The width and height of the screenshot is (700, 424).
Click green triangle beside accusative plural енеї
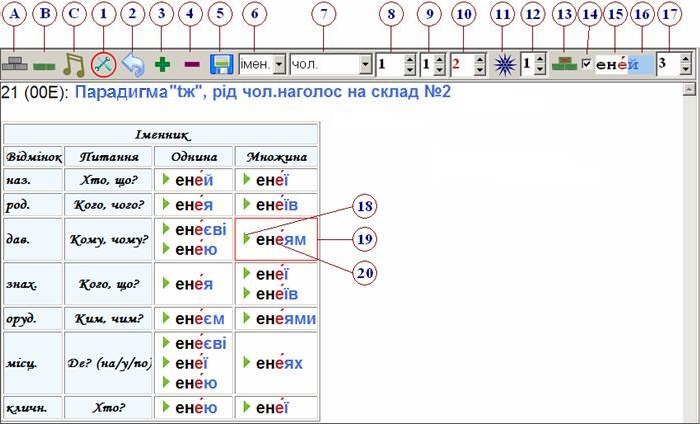tap(247, 274)
